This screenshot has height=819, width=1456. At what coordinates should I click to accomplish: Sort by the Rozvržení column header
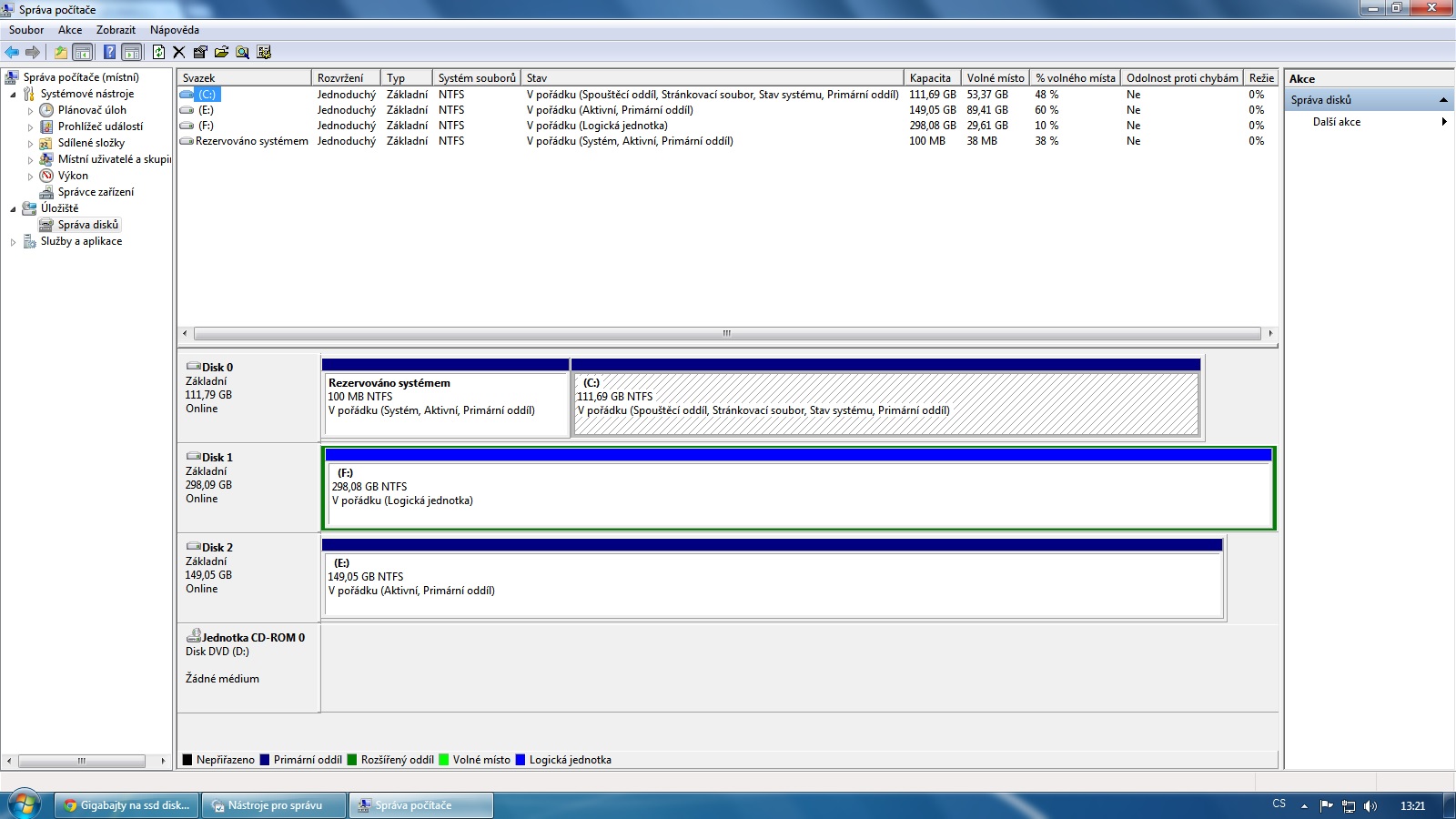pos(346,78)
